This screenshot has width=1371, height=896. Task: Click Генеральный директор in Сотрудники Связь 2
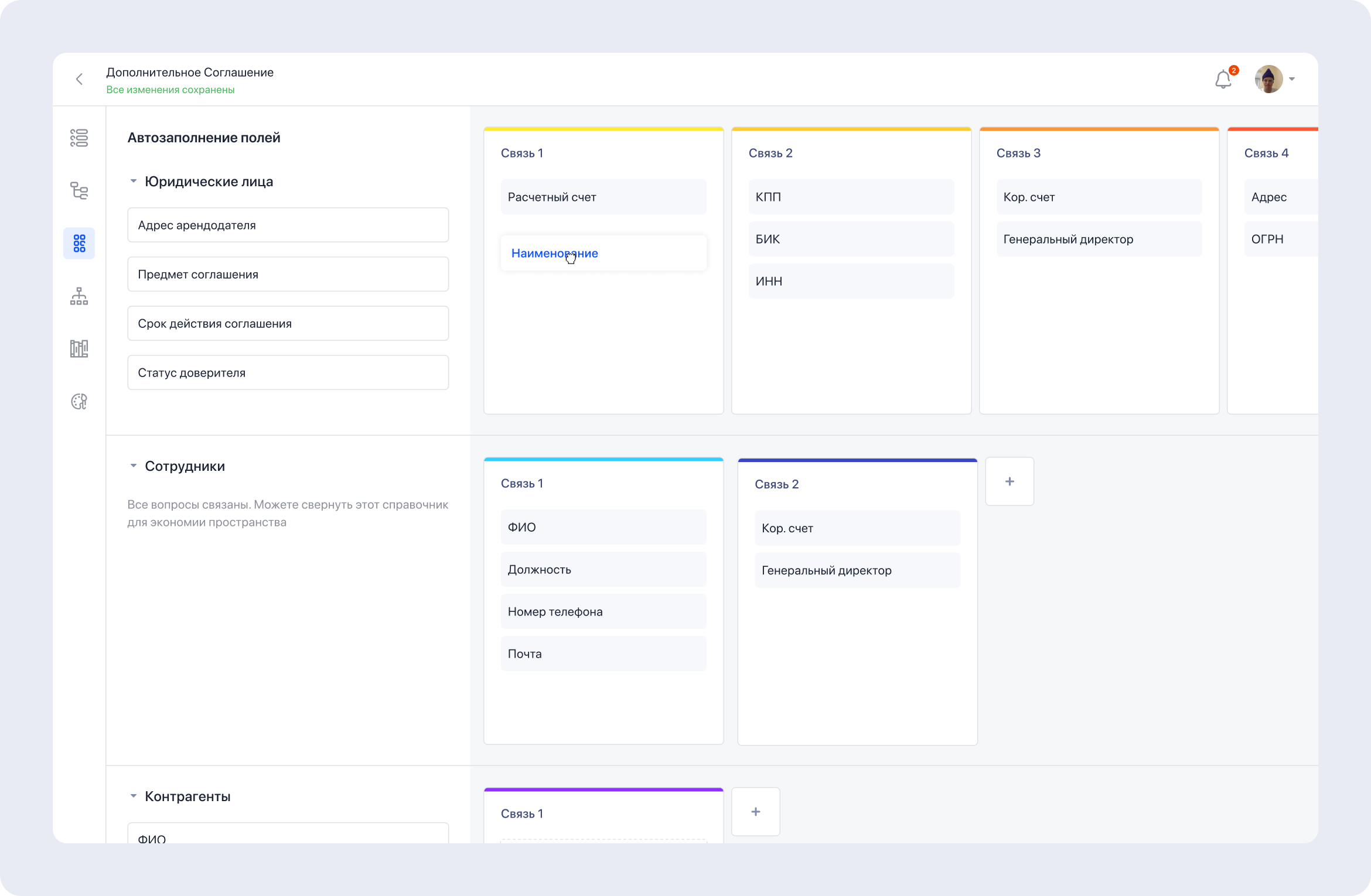coord(857,570)
